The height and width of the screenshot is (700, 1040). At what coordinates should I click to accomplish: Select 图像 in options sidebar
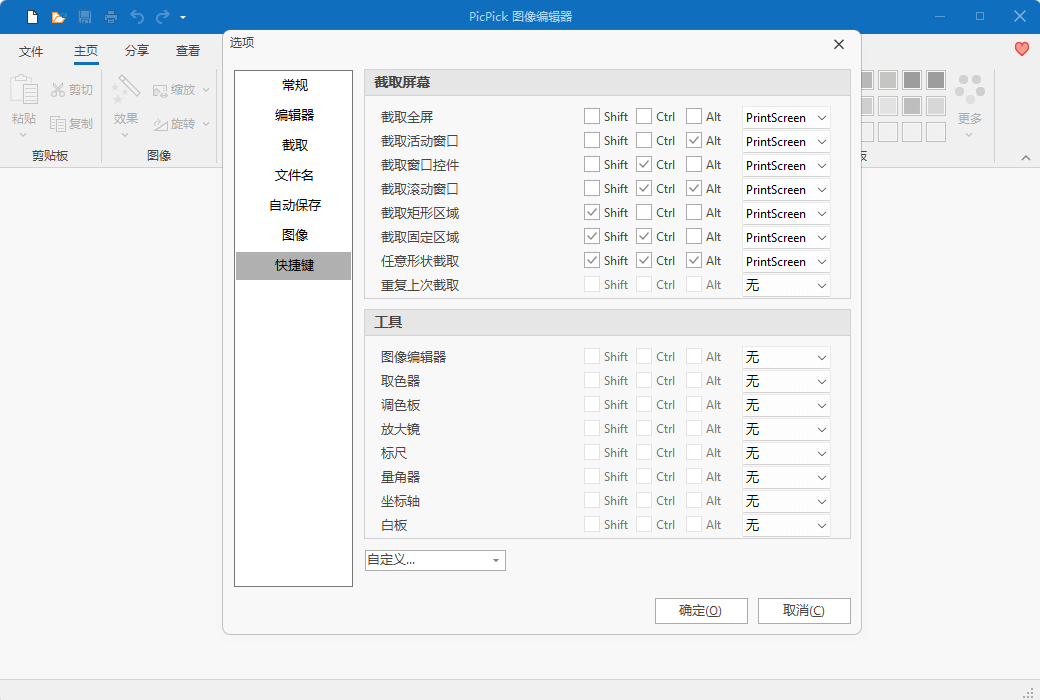click(x=294, y=235)
